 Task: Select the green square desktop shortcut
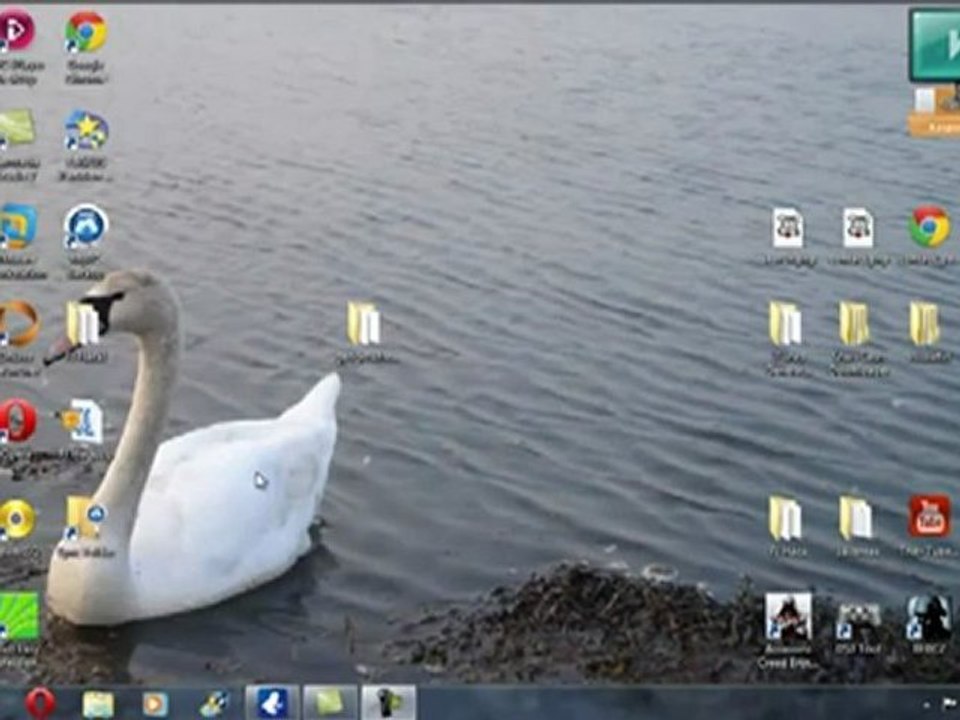18,616
